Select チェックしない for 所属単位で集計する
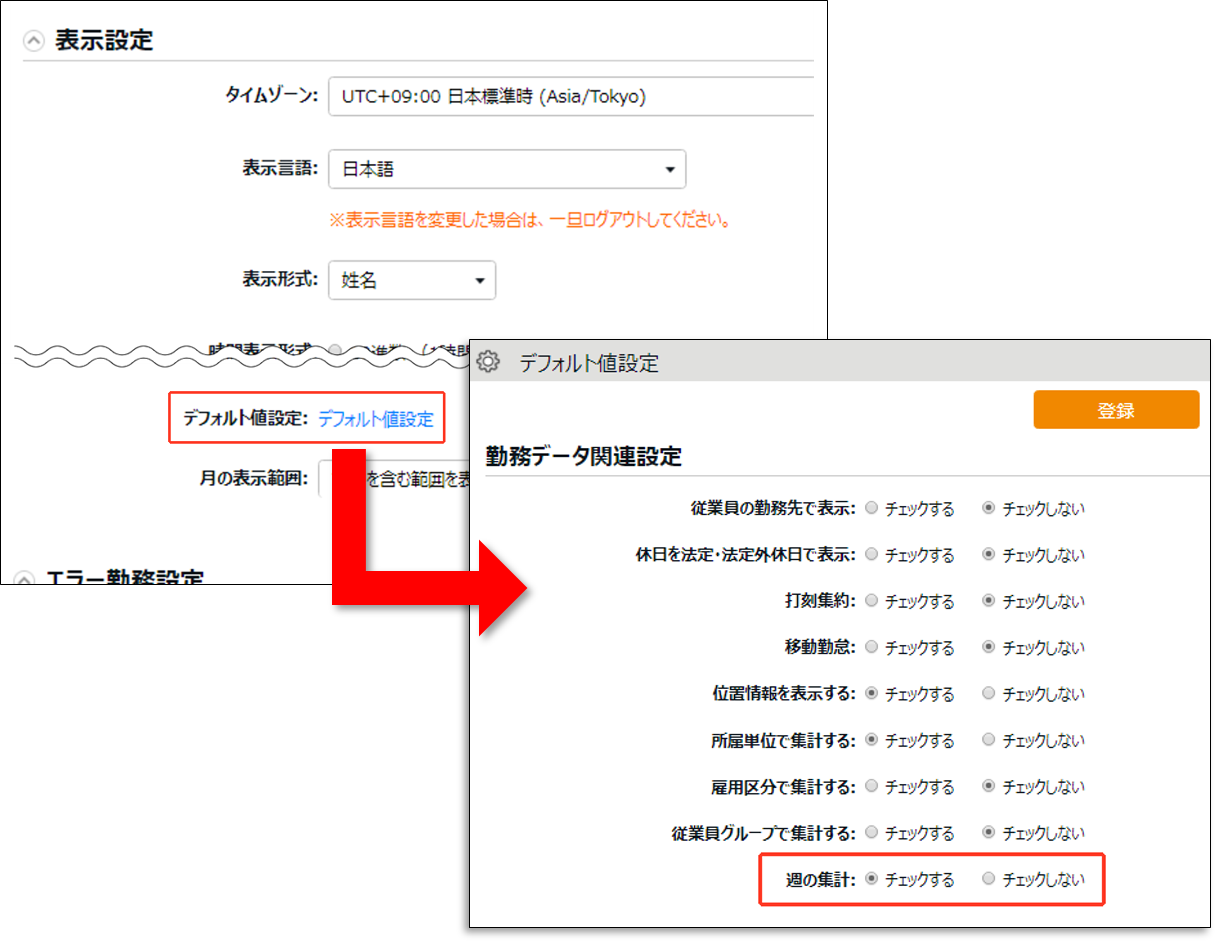Viewport: 1215px width, 941px height. coord(989,740)
